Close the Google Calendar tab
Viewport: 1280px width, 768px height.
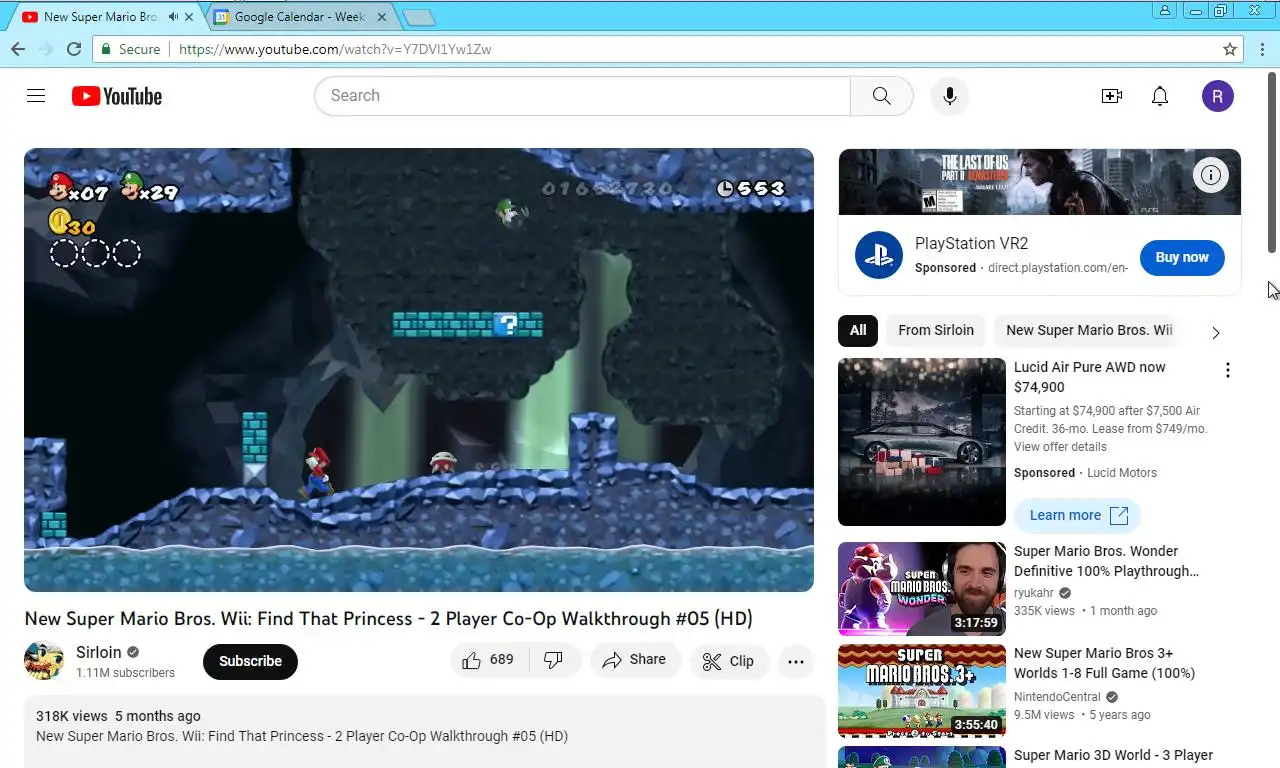click(382, 17)
